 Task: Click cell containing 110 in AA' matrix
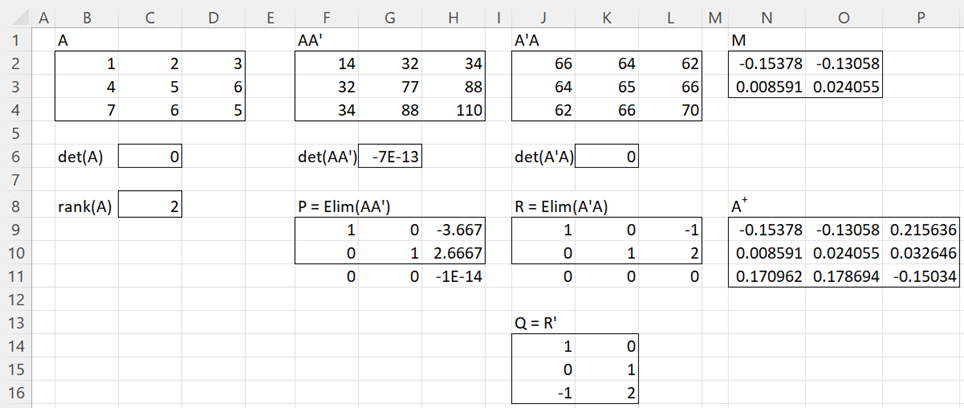click(x=453, y=111)
